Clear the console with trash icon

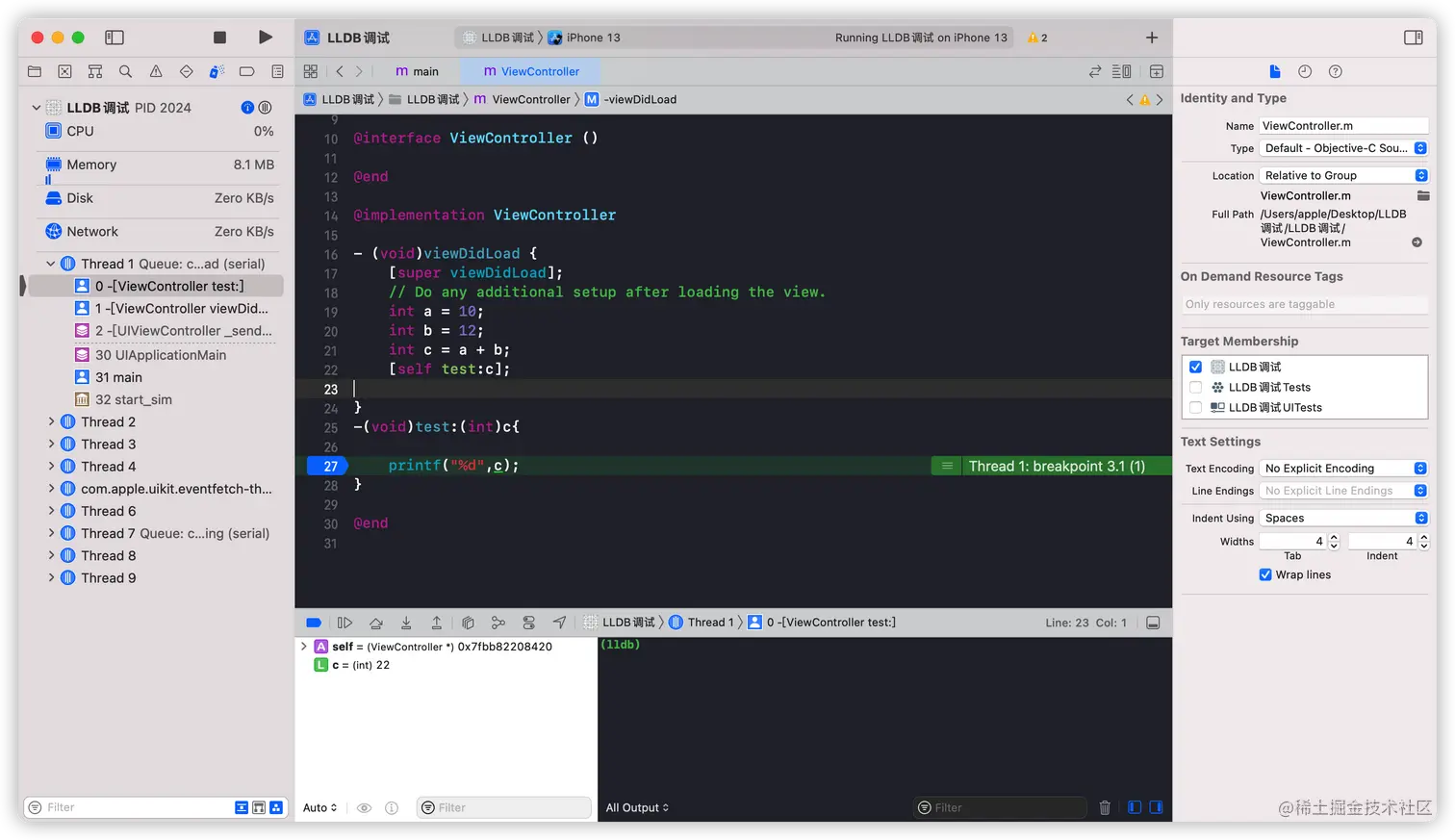pyautogui.click(x=1105, y=808)
